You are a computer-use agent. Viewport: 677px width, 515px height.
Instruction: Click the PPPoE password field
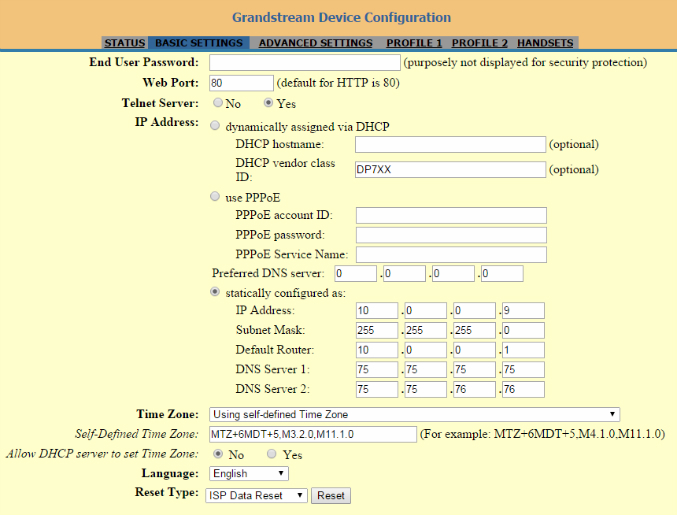click(x=451, y=235)
